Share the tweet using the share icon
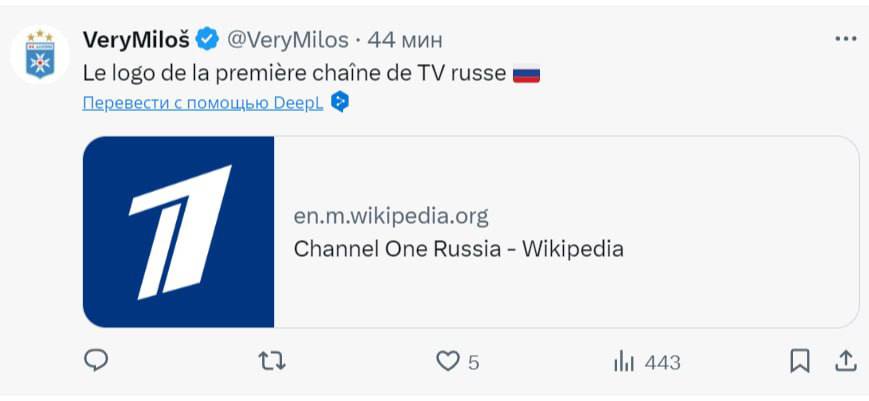 [x=845, y=360]
